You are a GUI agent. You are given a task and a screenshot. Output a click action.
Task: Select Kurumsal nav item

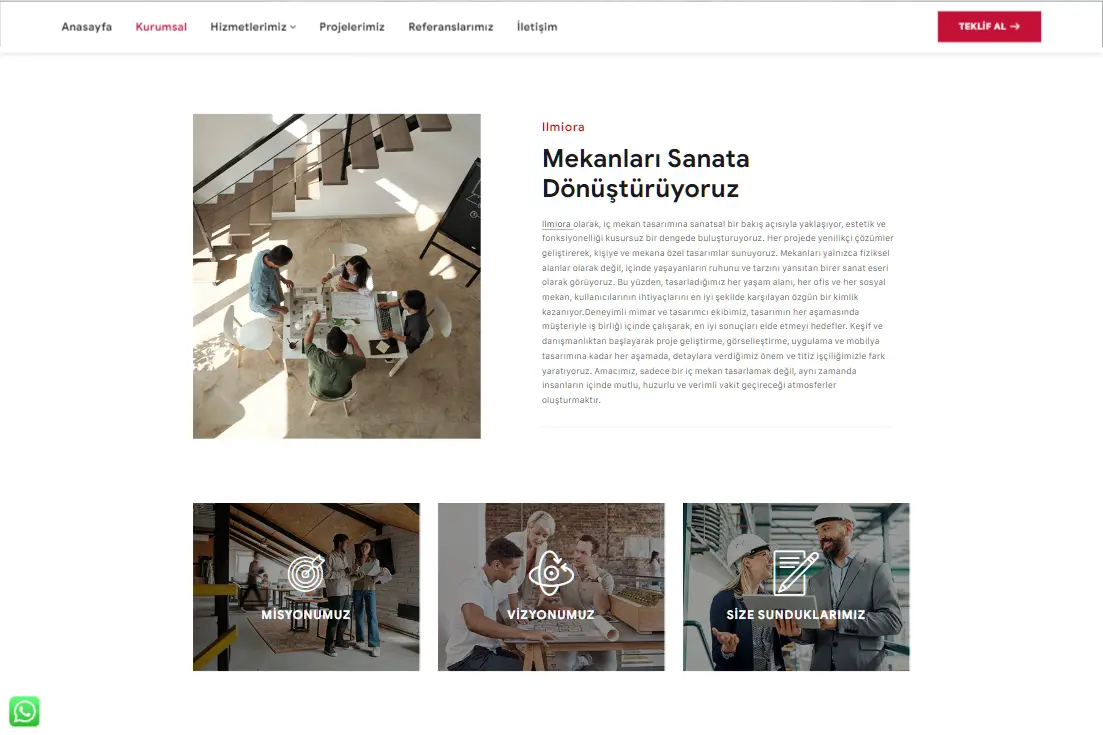pos(161,27)
